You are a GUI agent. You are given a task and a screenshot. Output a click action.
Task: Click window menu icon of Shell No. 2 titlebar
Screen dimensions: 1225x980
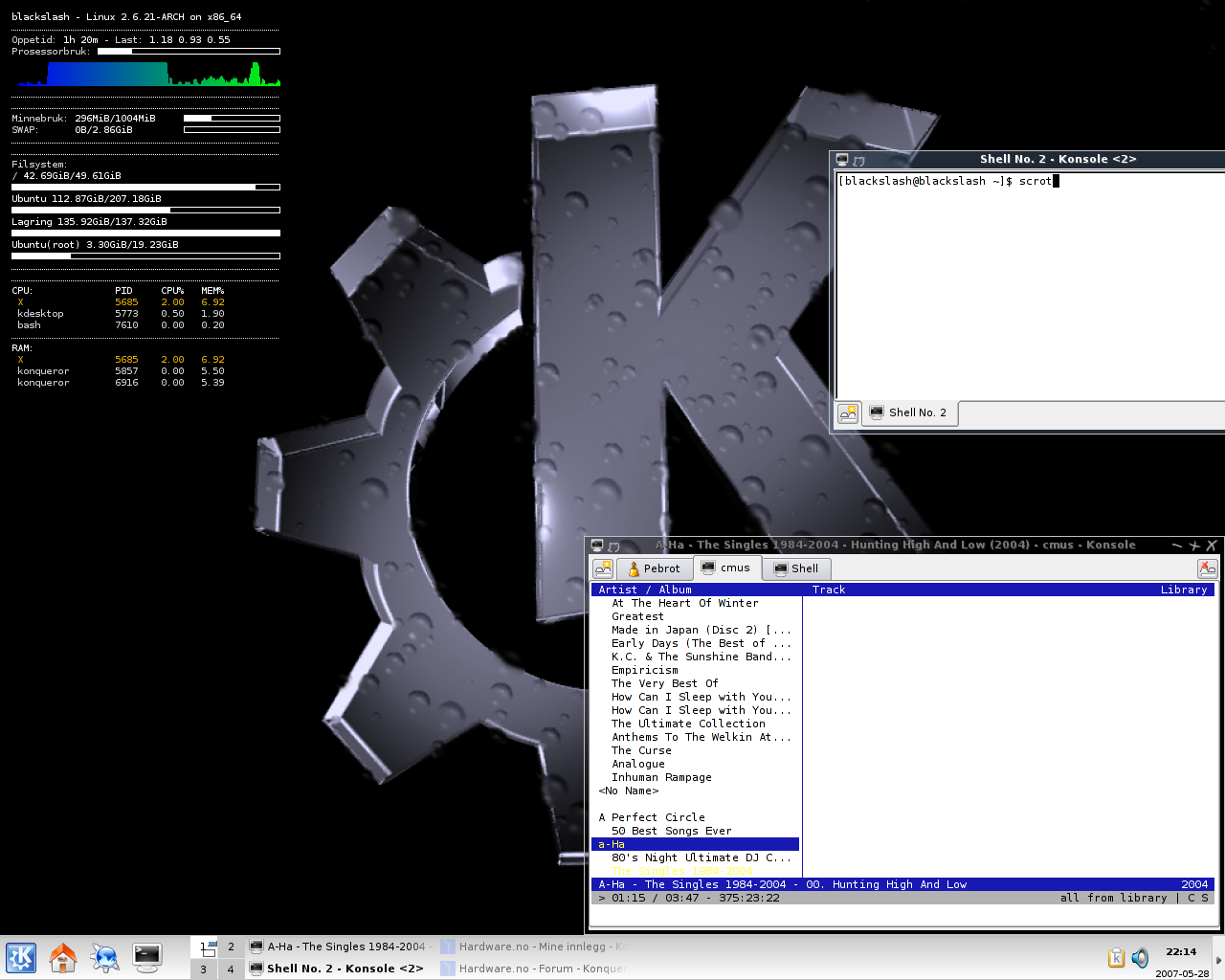842,160
